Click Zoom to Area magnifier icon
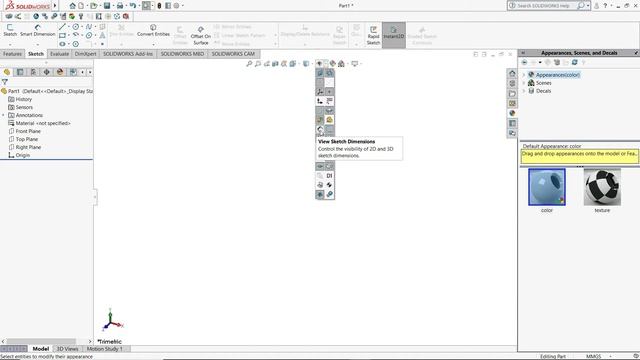This screenshot has height=360, width=640. pos(258,64)
